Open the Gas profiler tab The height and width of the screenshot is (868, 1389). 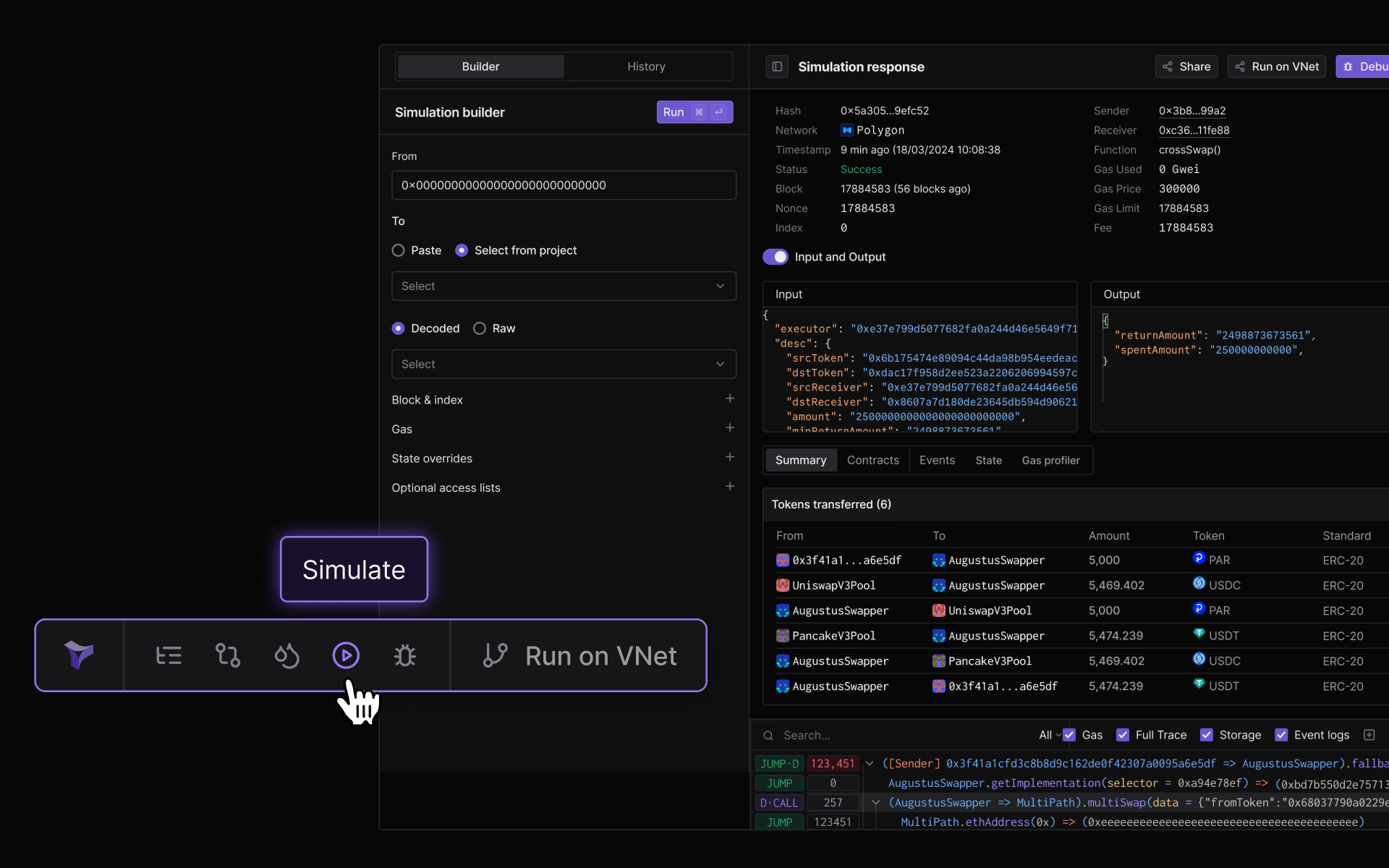pos(1050,460)
